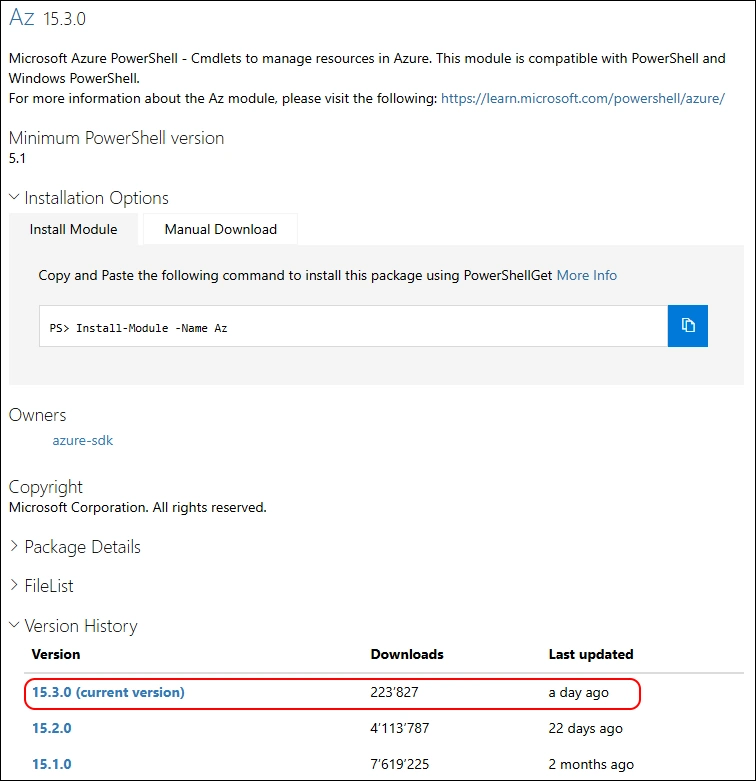Viewport: 756px width, 781px height.
Task: Open the More Info link
Action: [587, 275]
